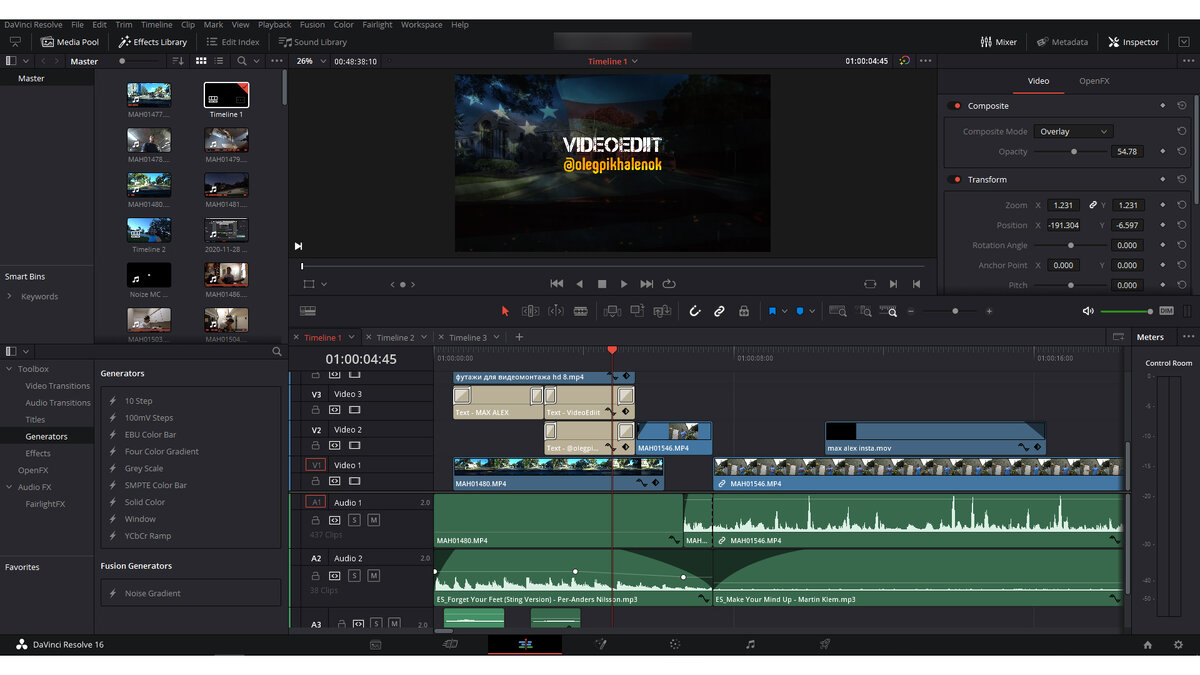Toggle the Composite section enable switch
This screenshot has width=1200, height=675.
[955, 106]
